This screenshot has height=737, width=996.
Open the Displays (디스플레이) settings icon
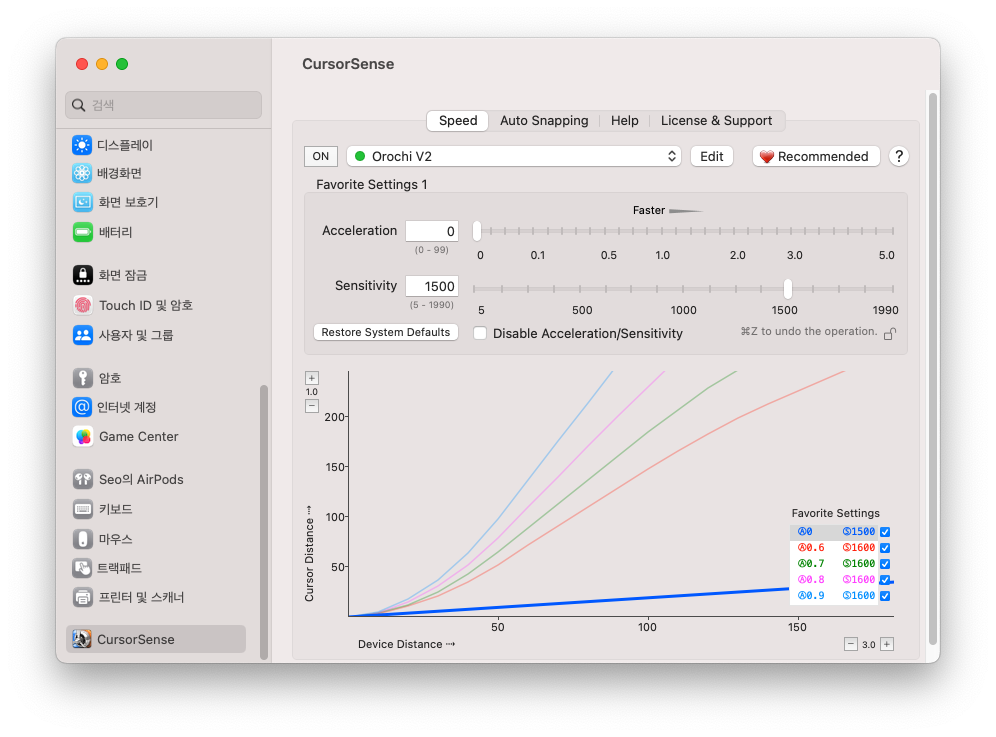click(x=82, y=145)
